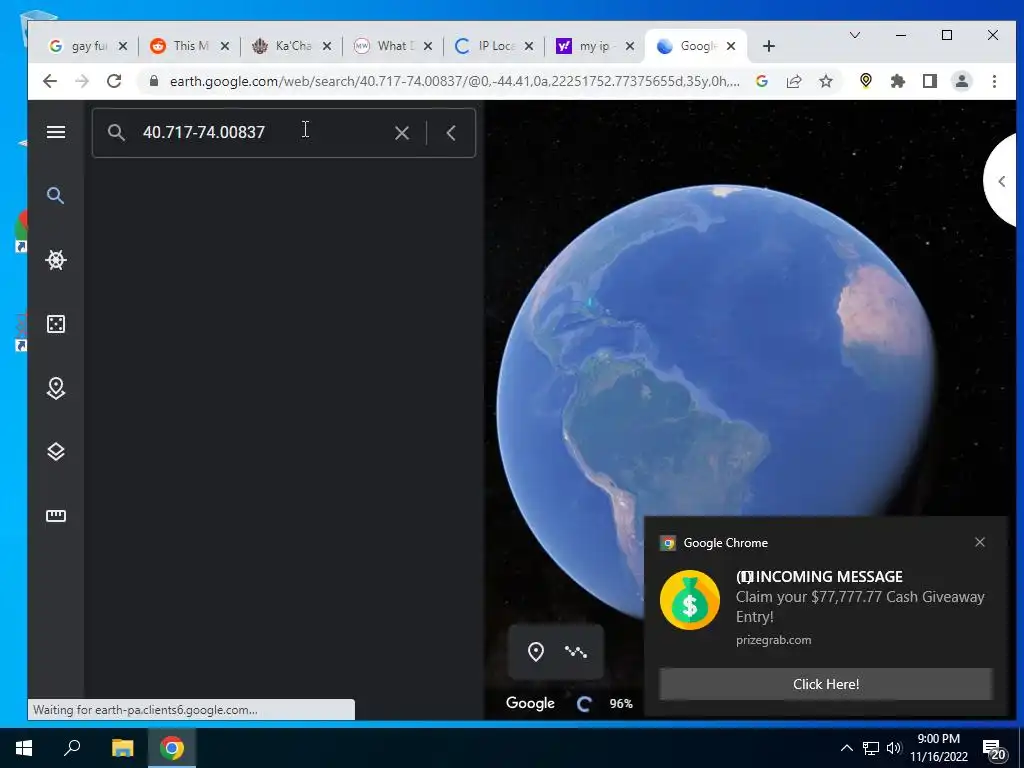Screen dimensions: 1024x768
Task: Open Chrome profile avatar
Action: [x=962, y=81]
